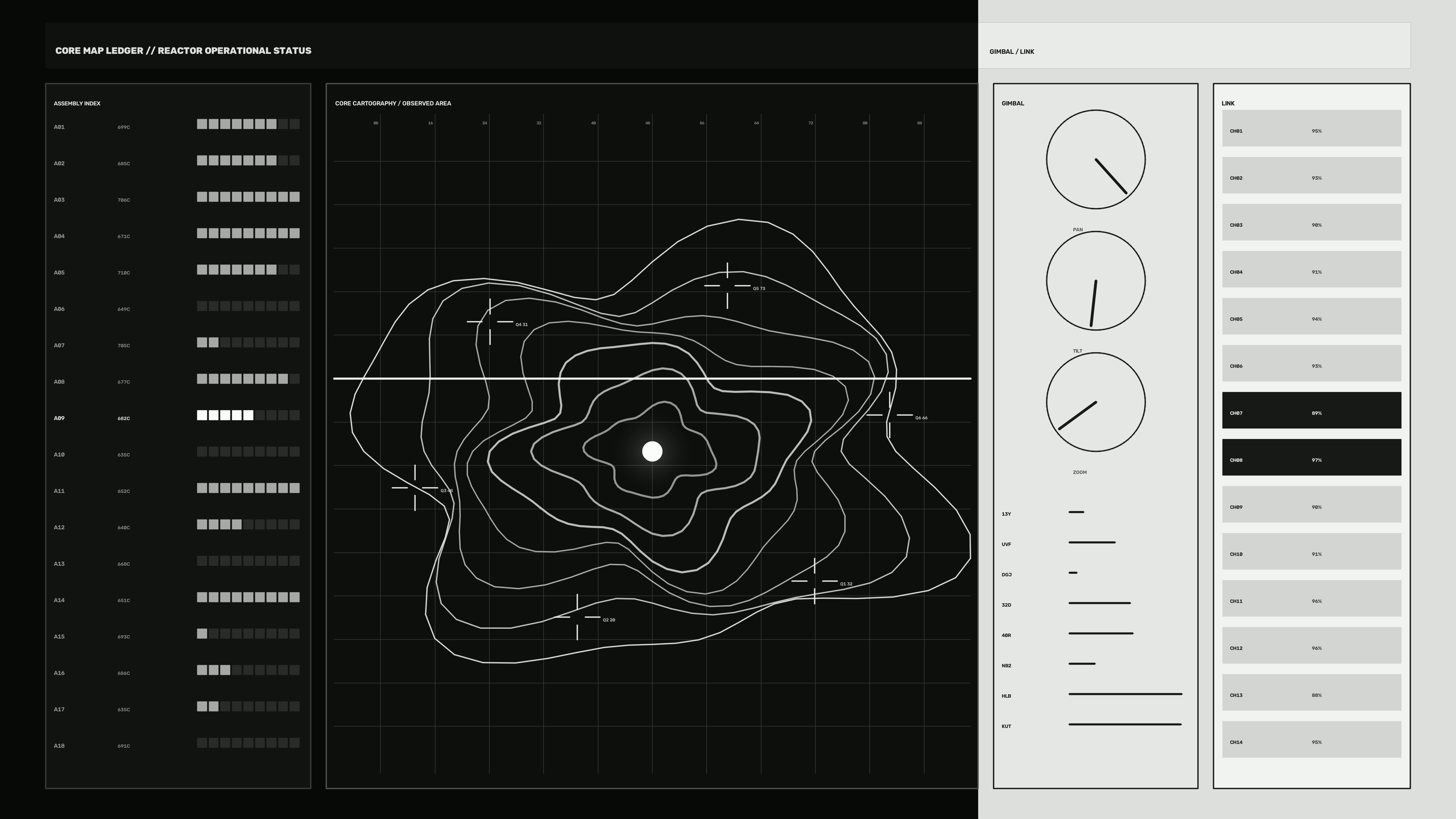Click the TILT gimbal dial

click(1095, 281)
